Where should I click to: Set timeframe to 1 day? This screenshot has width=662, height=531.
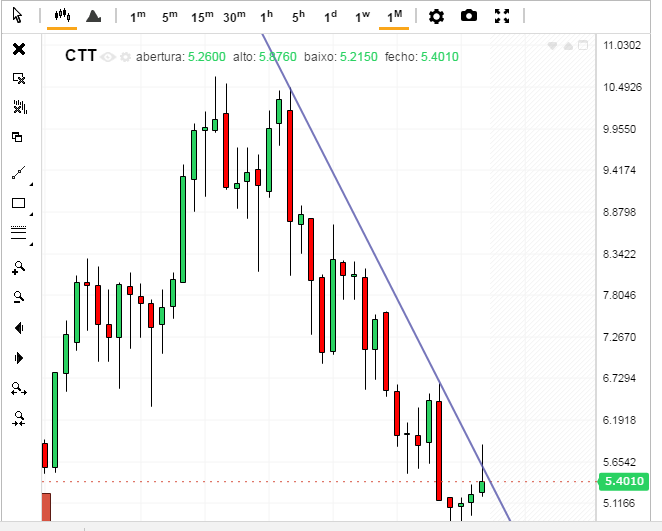click(x=331, y=16)
